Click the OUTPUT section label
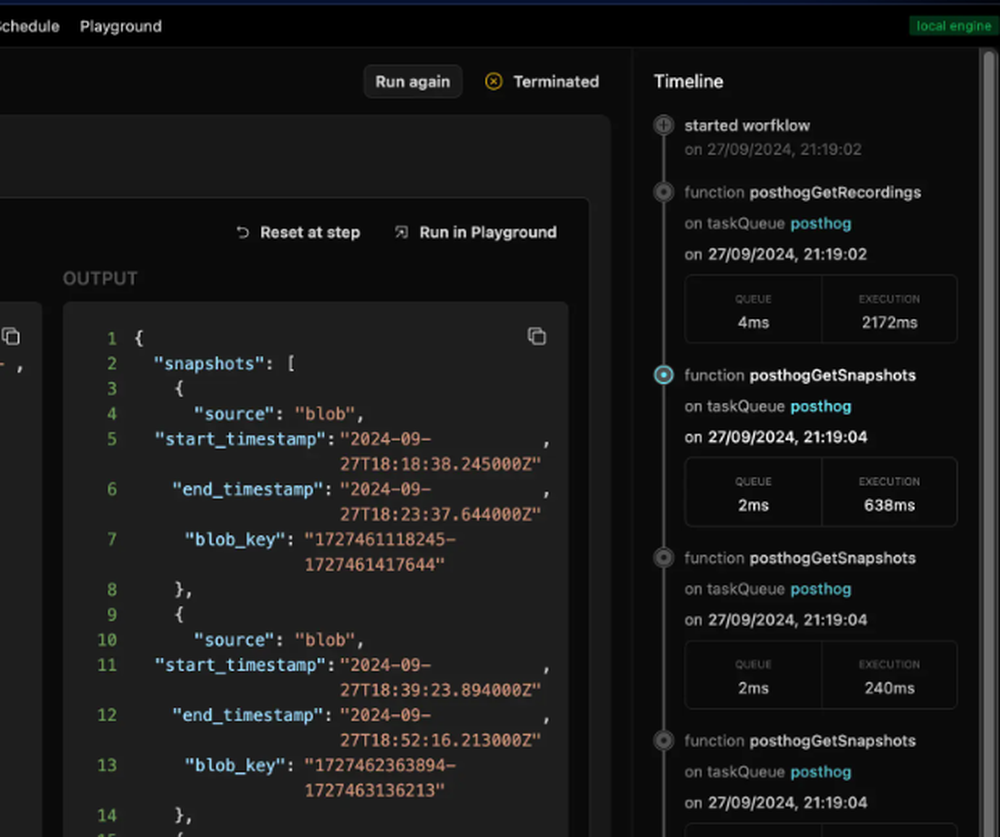The width and height of the screenshot is (1000, 837). pos(100,279)
